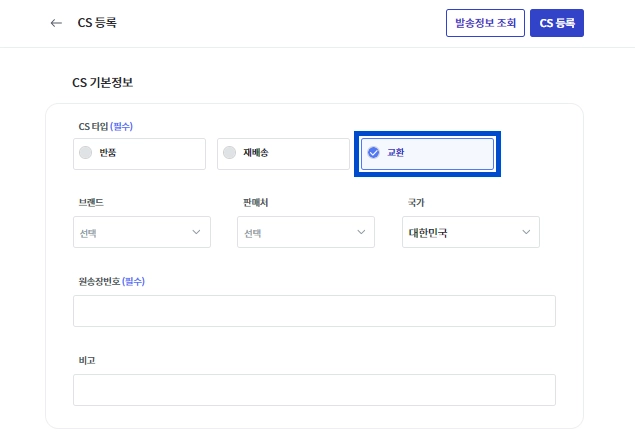635x447 pixels.
Task: Select the 반품 CS type card
Action: coord(139,154)
